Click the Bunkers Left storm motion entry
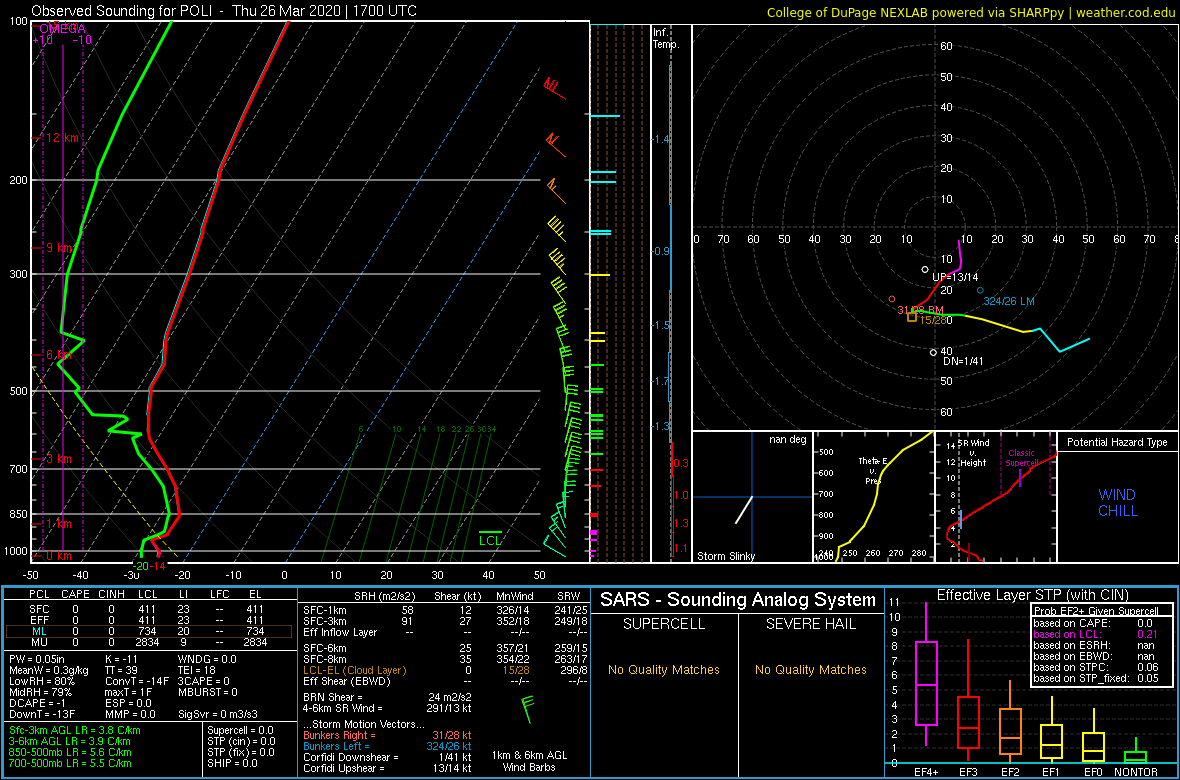This screenshot has height=780, width=1180. pyautogui.click(x=388, y=745)
